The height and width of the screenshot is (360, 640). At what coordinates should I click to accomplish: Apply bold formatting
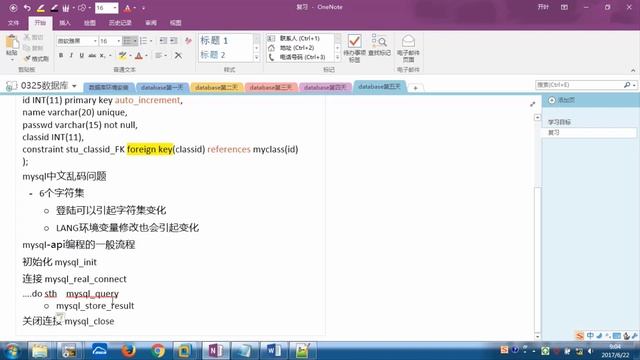coord(61,56)
